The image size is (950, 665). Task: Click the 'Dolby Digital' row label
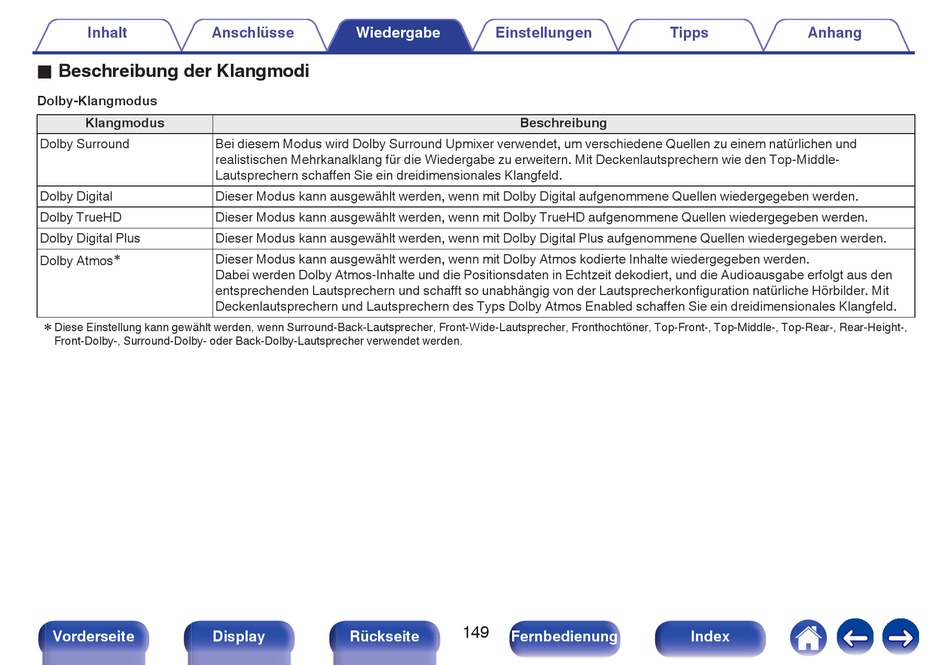(x=76, y=197)
